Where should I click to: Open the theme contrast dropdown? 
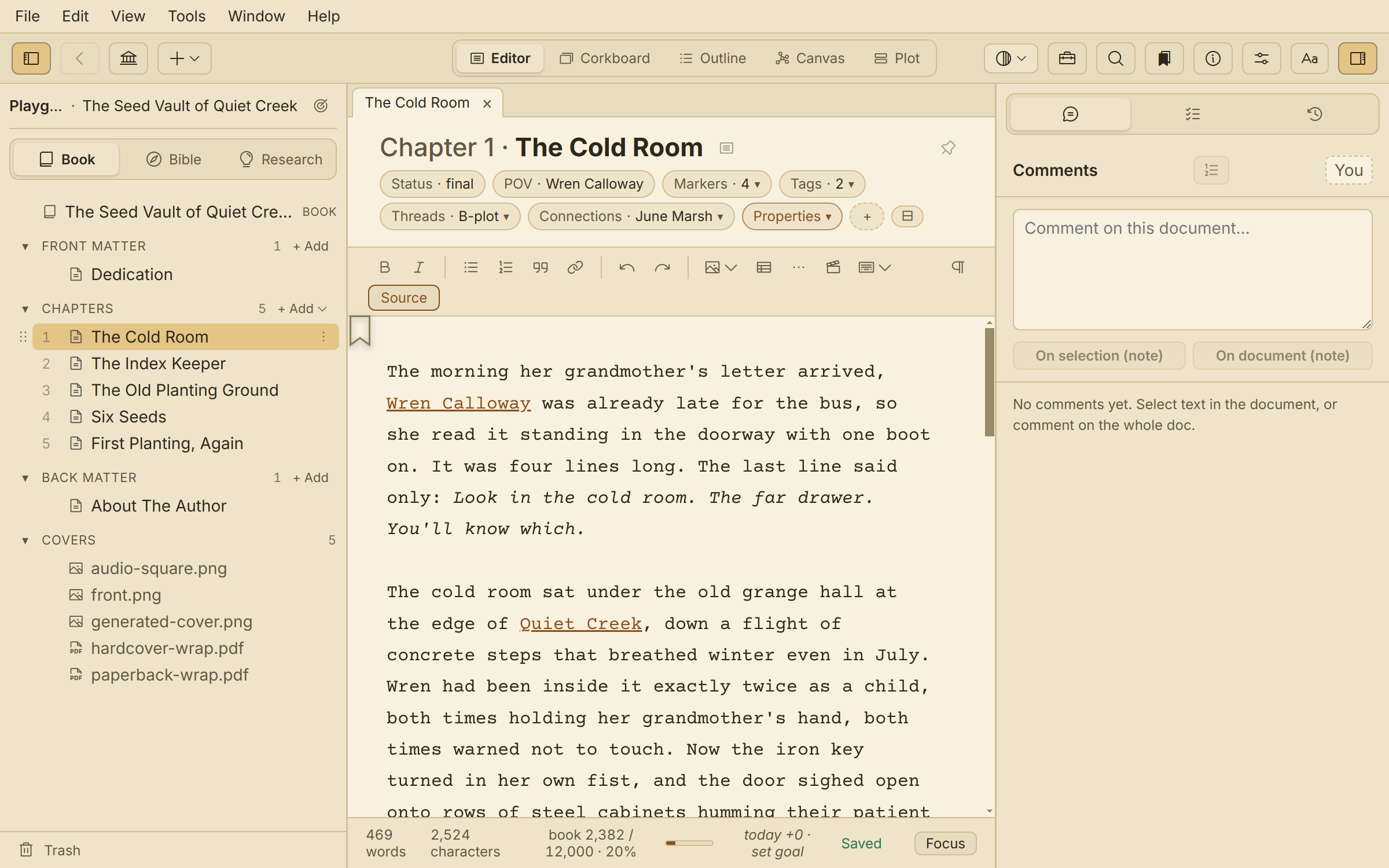(1010, 58)
